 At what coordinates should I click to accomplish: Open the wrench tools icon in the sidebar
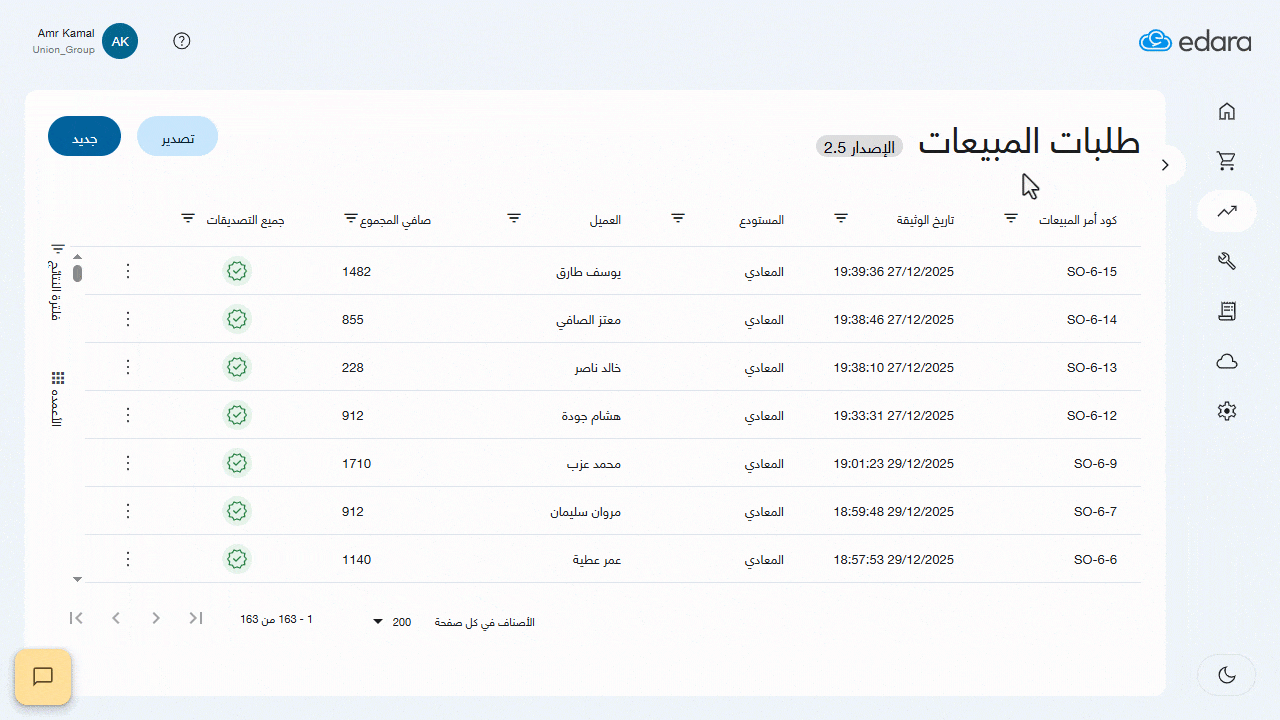[1227, 261]
